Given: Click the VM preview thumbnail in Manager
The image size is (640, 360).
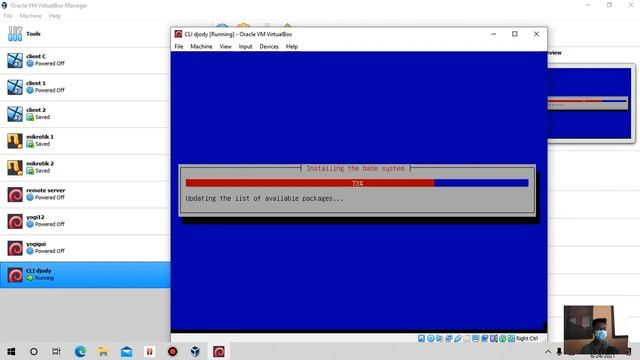Looking at the screenshot, I should 589,103.
